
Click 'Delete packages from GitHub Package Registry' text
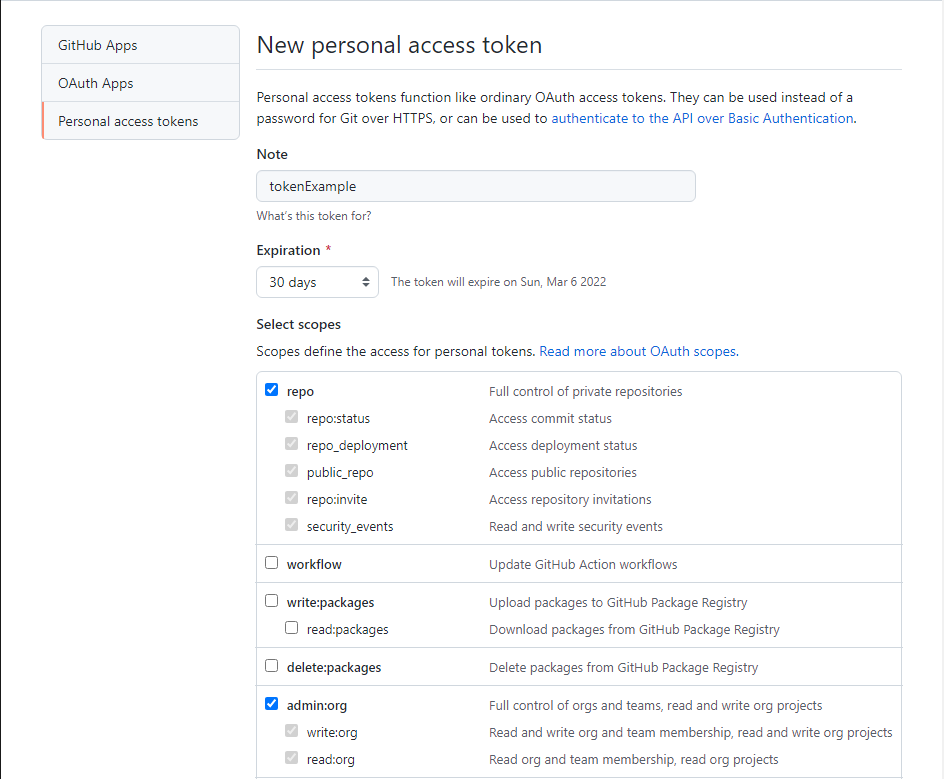623,668
